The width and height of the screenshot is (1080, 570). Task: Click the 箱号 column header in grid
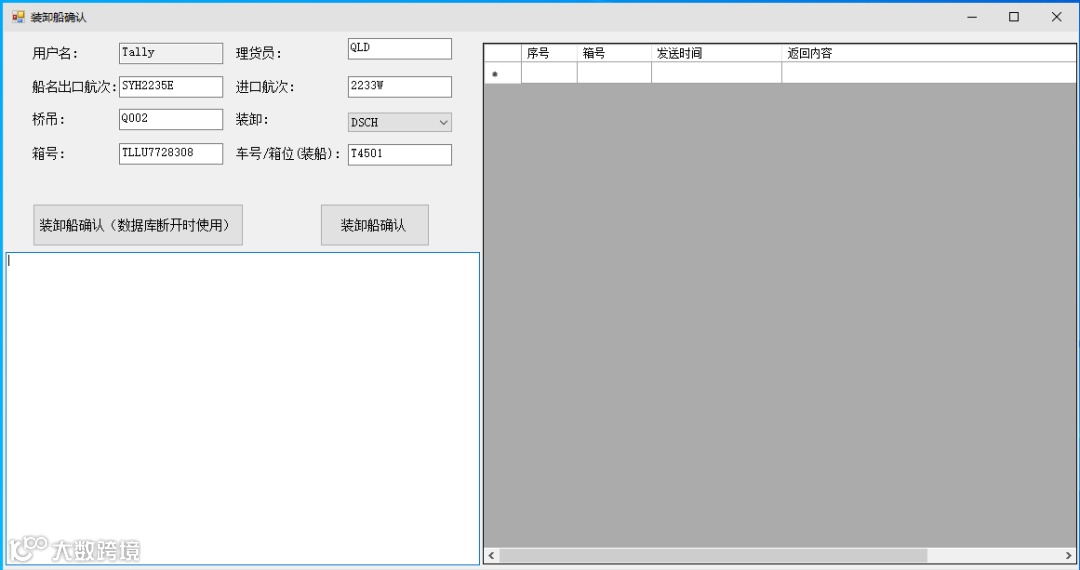[614, 53]
